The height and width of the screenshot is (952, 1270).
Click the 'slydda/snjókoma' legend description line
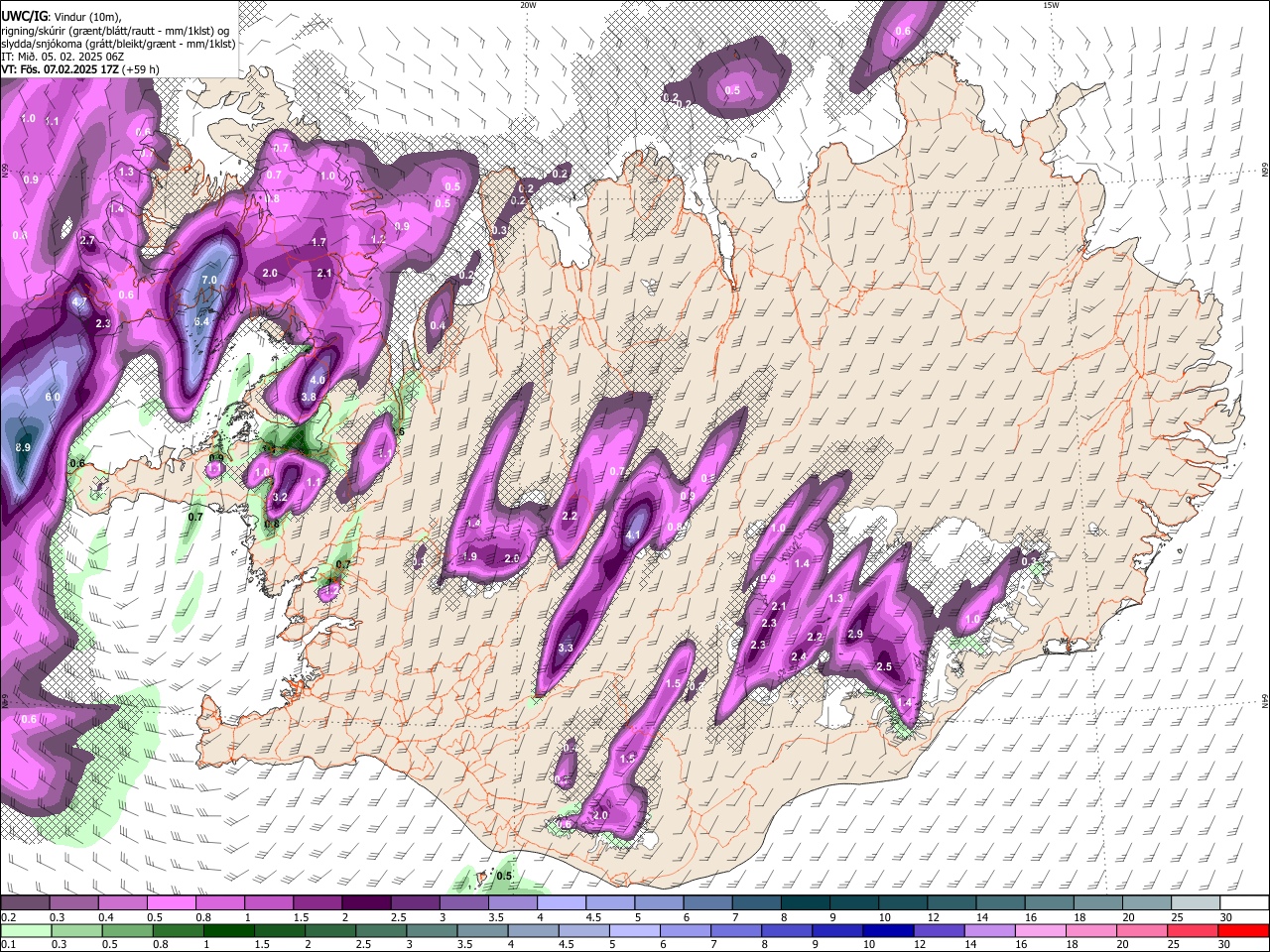(118, 44)
